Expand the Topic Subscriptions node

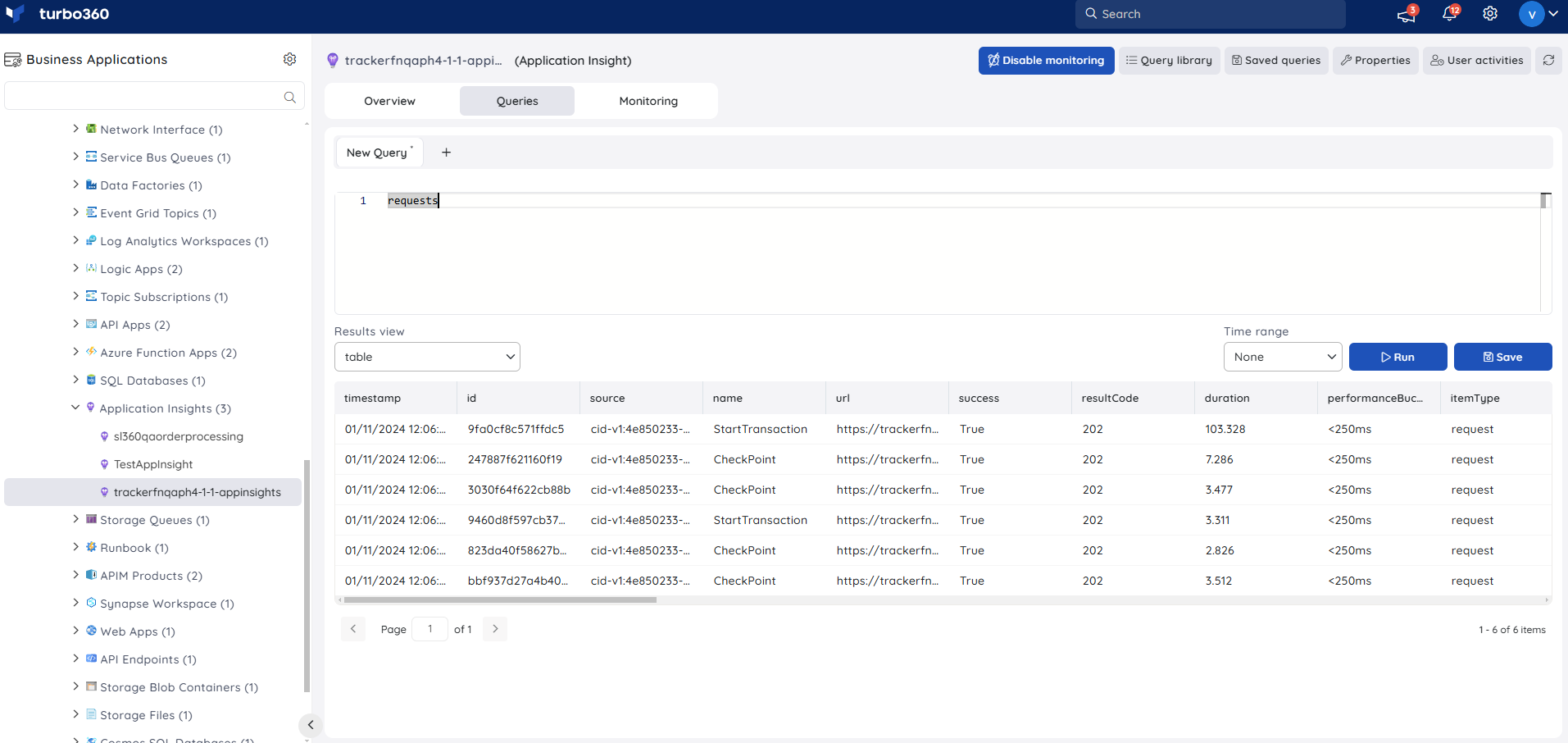click(x=75, y=296)
